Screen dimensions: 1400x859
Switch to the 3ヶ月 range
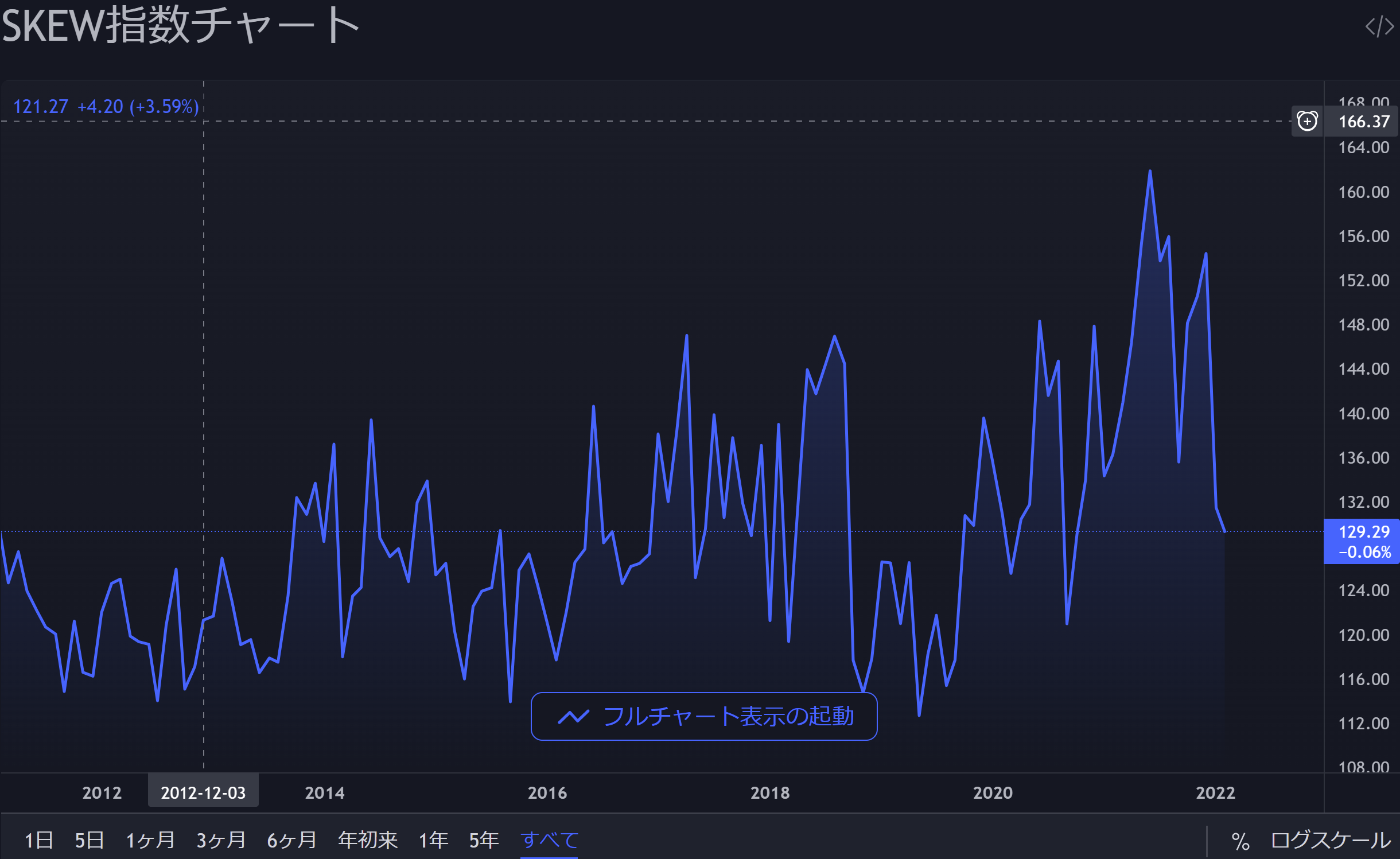[221, 840]
